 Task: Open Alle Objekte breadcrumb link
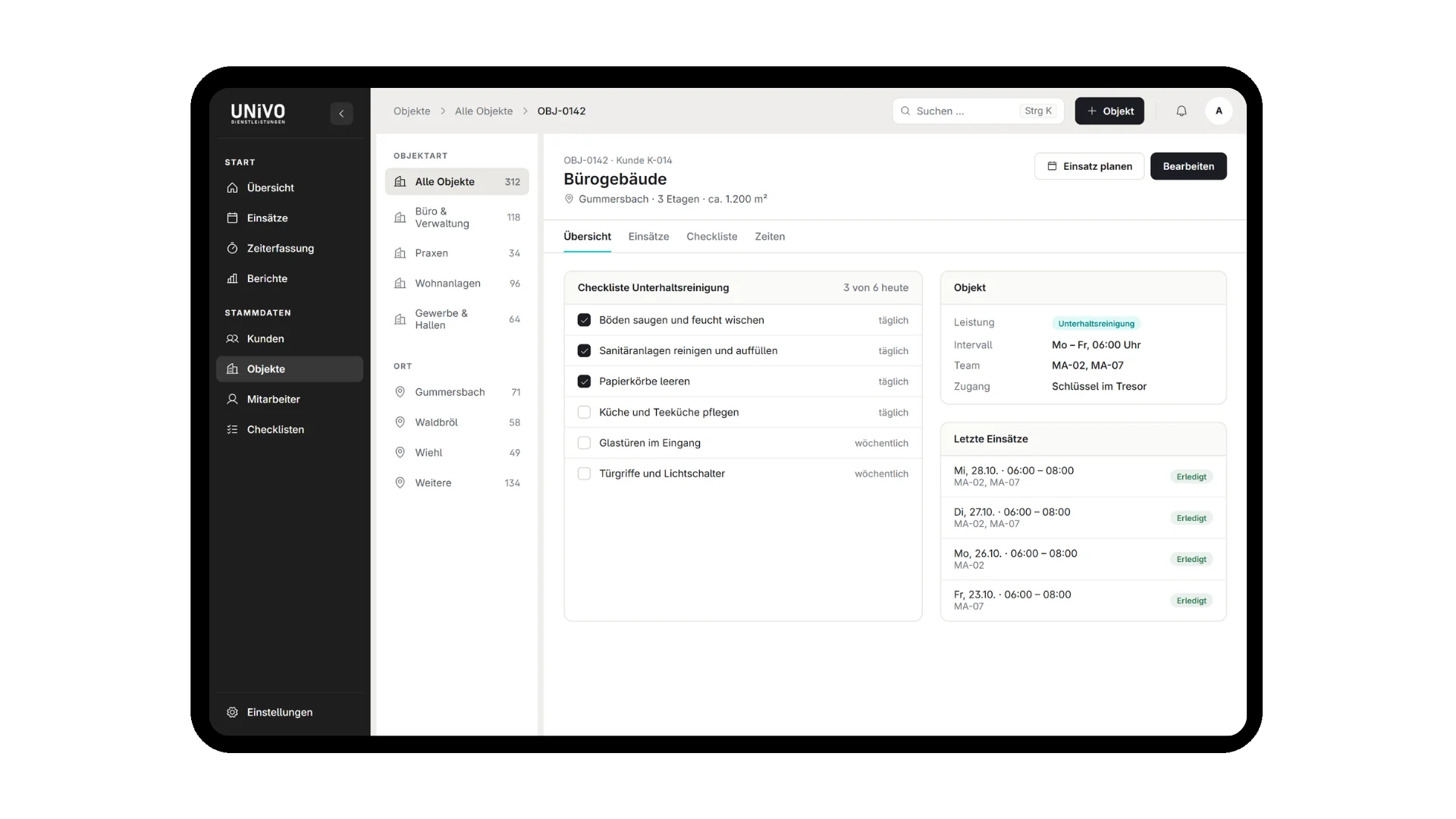click(484, 111)
